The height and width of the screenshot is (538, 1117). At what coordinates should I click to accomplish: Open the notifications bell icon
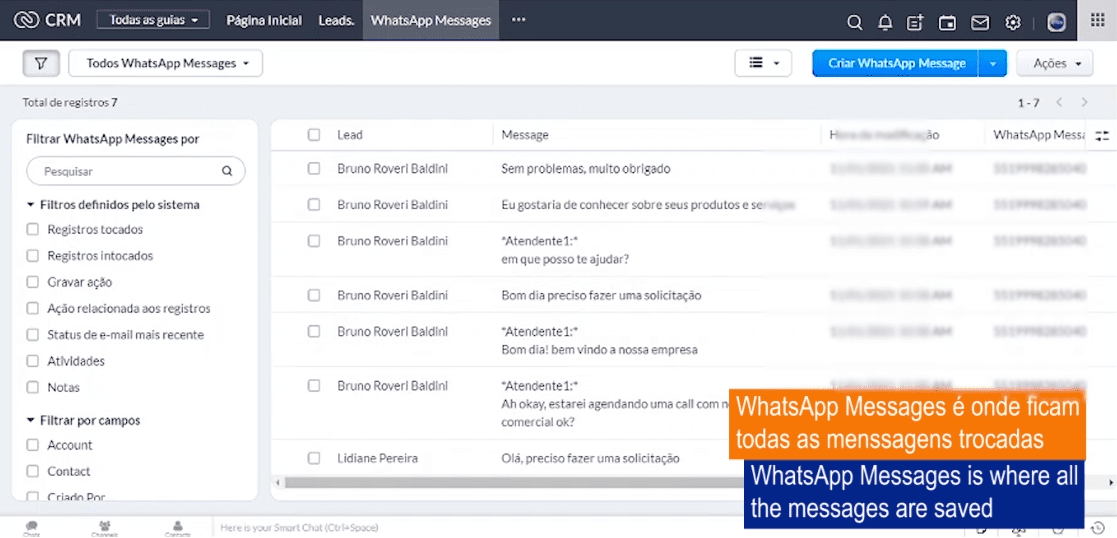coord(884,22)
